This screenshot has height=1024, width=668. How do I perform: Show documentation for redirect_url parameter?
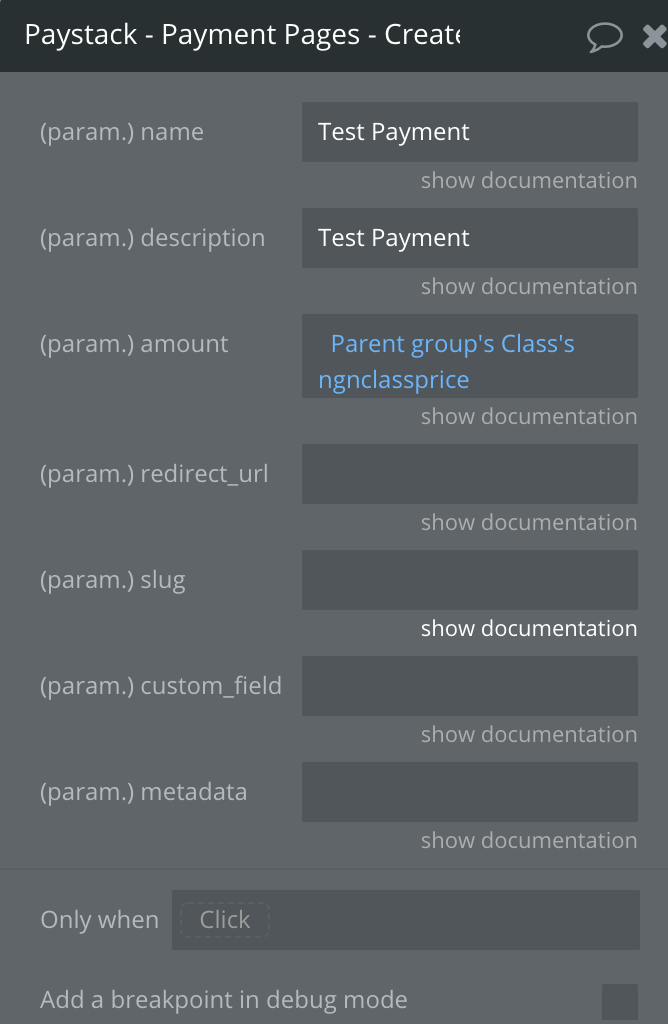(529, 522)
